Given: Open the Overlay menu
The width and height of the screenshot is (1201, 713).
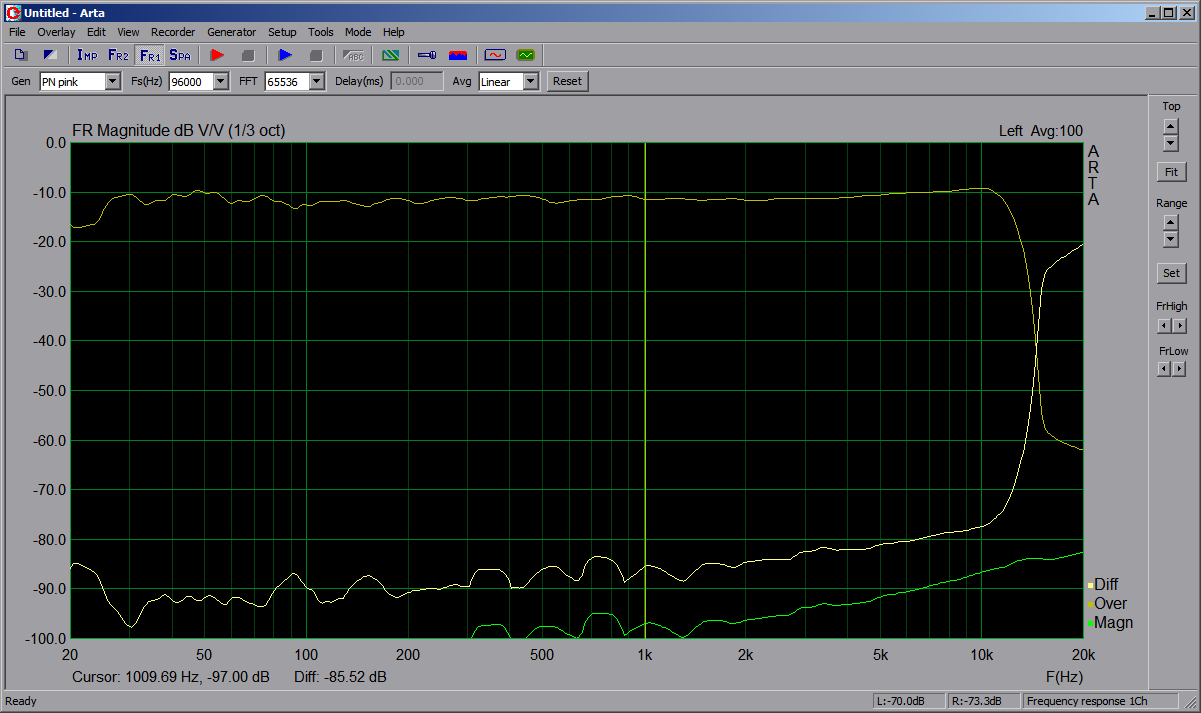Looking at the screenshot, I should pyautogui.click(x=56, y=32).
